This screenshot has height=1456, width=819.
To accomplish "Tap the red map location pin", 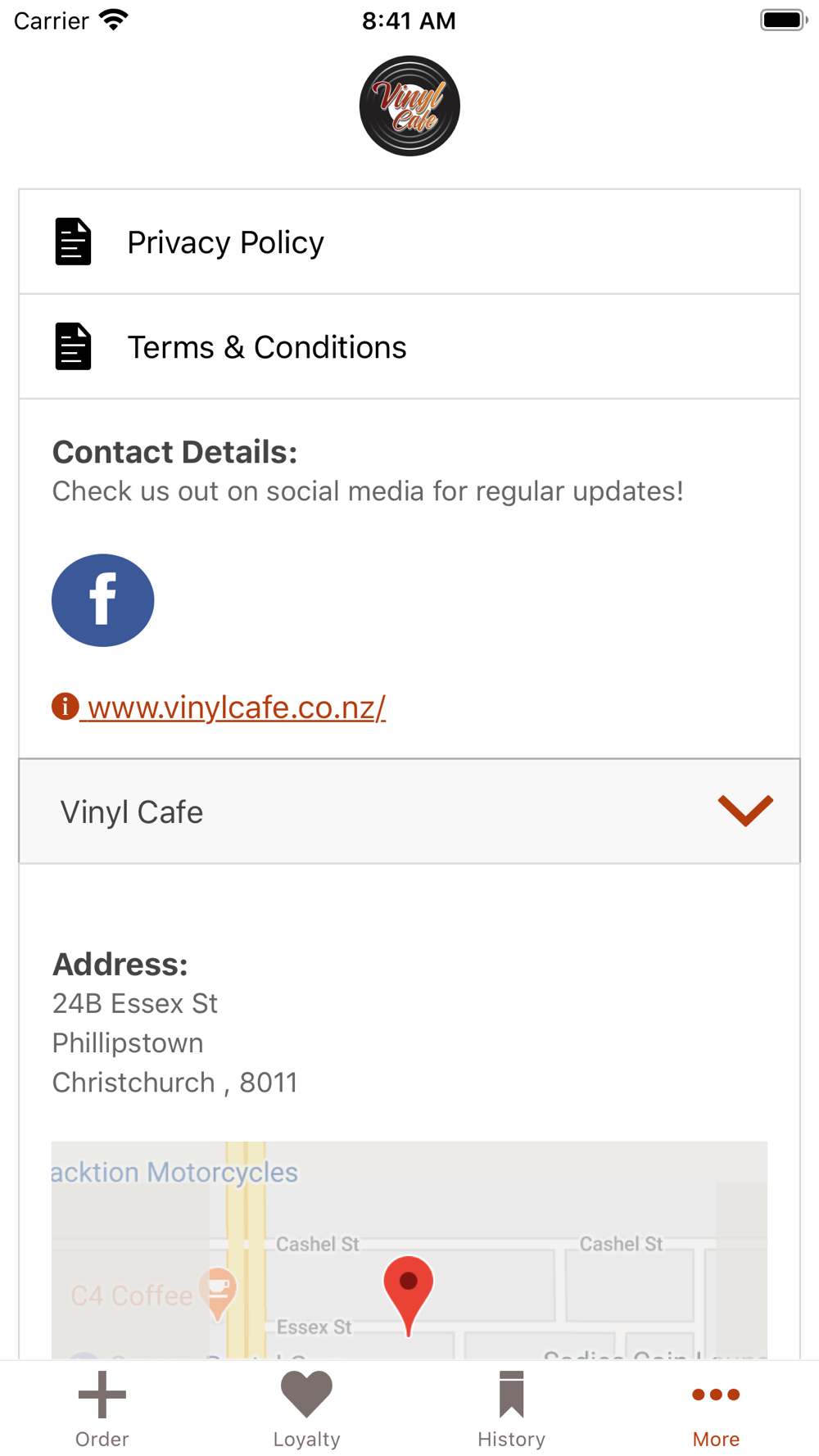I will pos(408,1290).
